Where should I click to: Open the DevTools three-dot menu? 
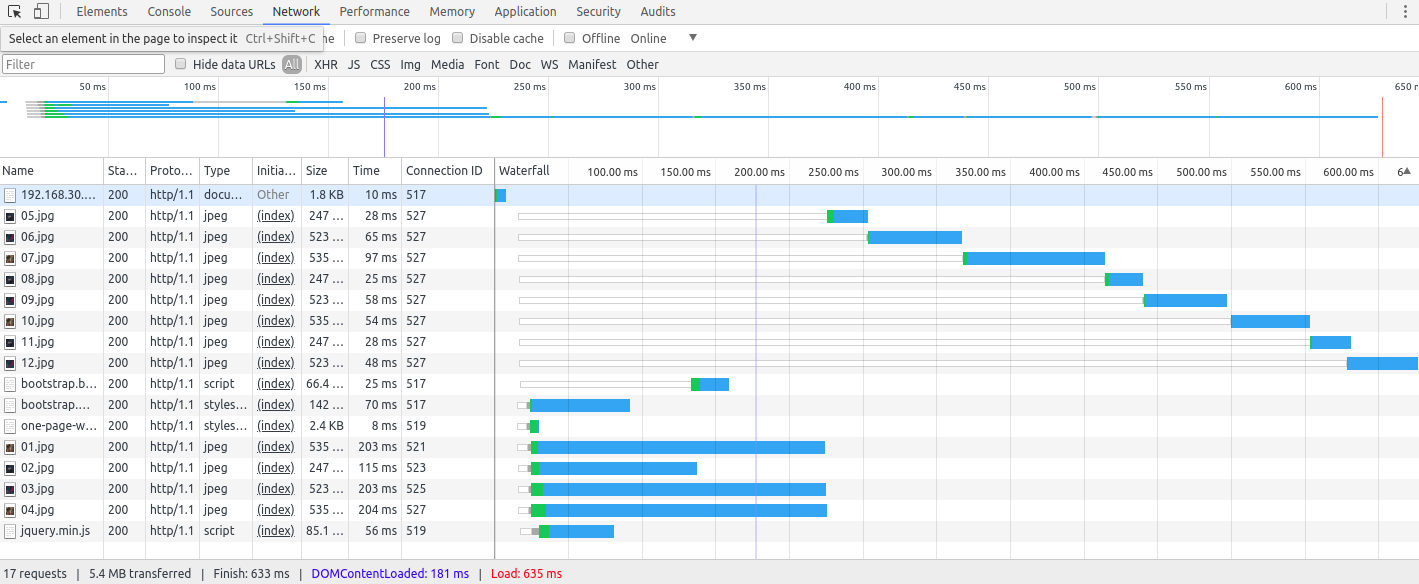point(1404,12)
